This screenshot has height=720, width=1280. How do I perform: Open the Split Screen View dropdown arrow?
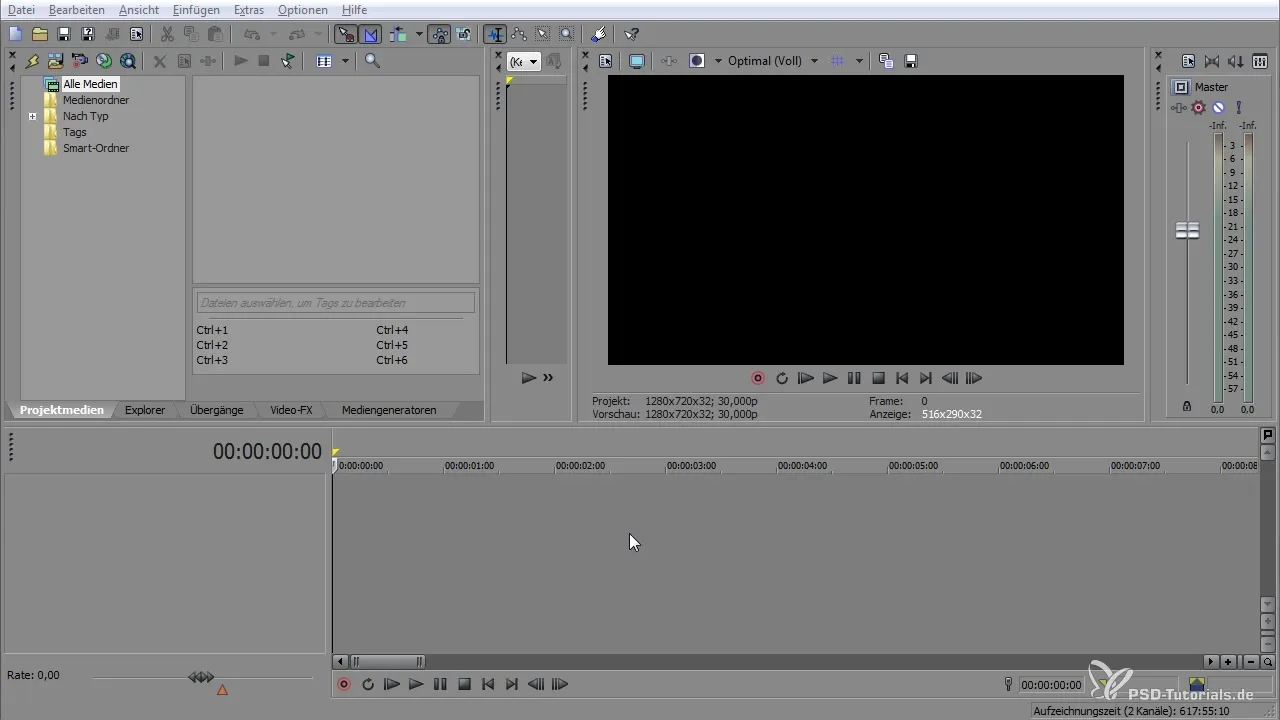718,61
